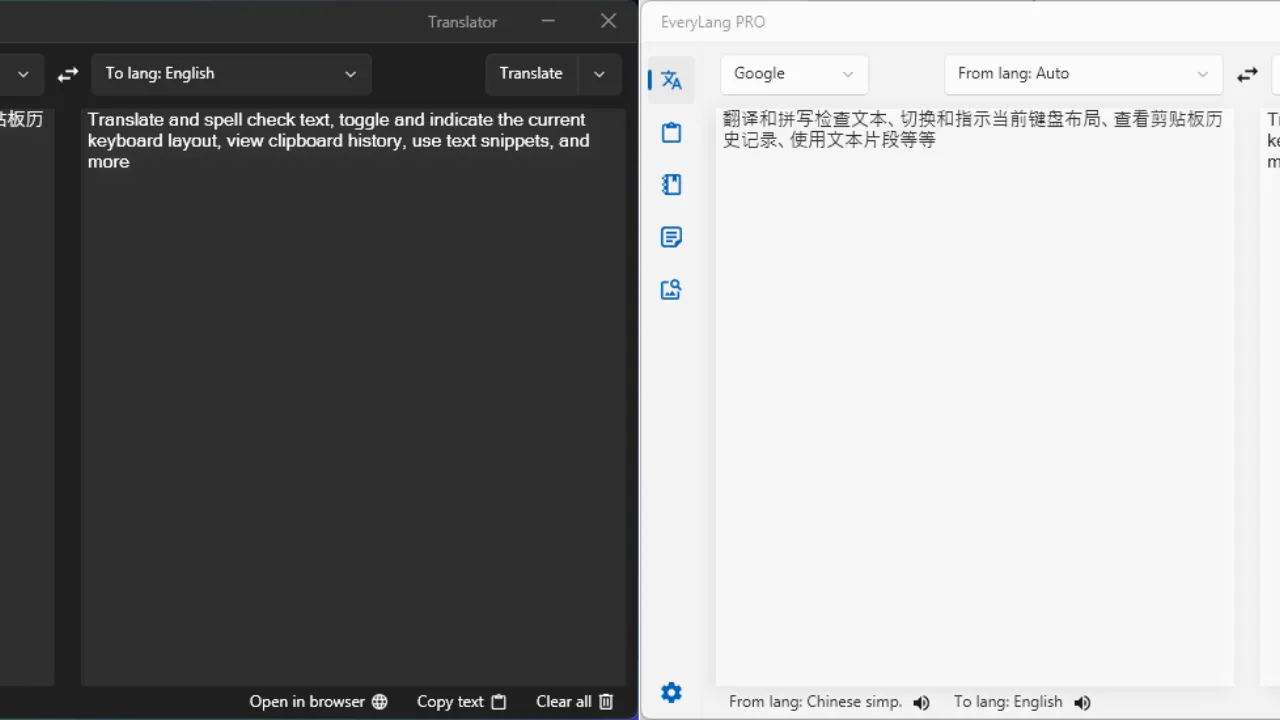The image size is (1280, 720).
Task: Click the From lang: Chinese simp. status label
Action: coord(815,702)
